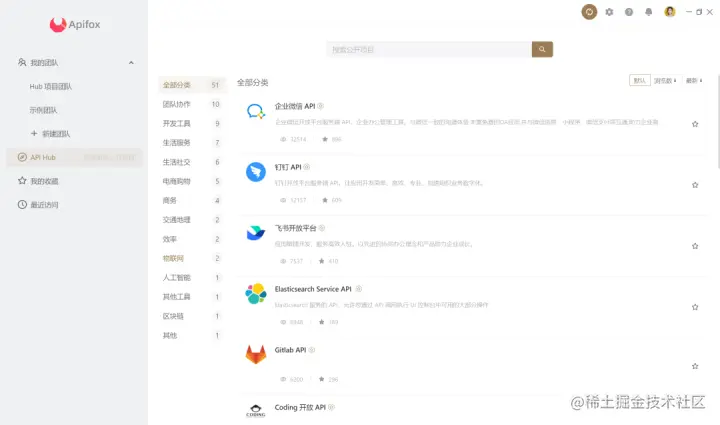
Task: Select the 物联网 category
Action: pos(192,258)
